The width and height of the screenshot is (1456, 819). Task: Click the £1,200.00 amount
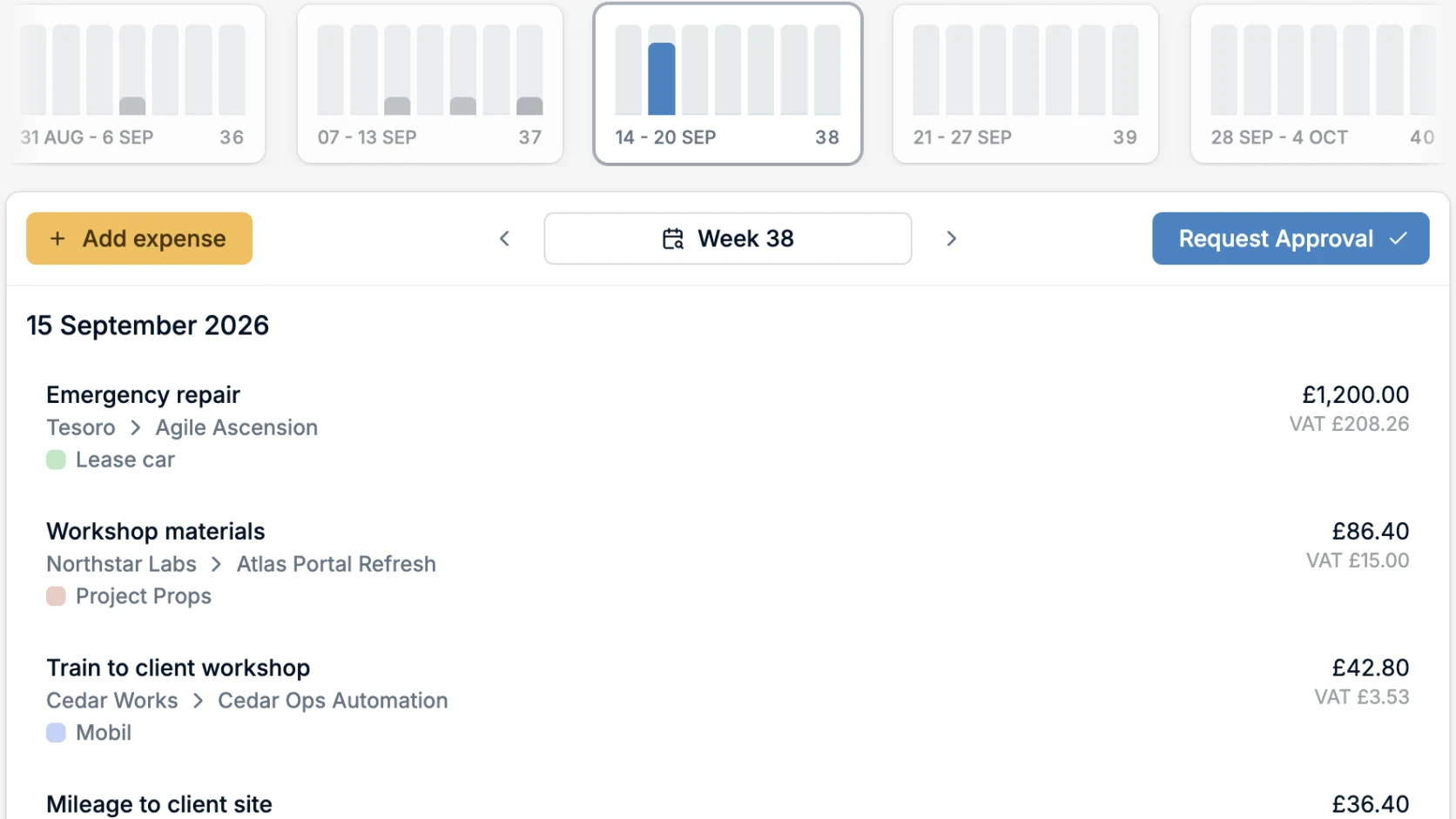1356,395
